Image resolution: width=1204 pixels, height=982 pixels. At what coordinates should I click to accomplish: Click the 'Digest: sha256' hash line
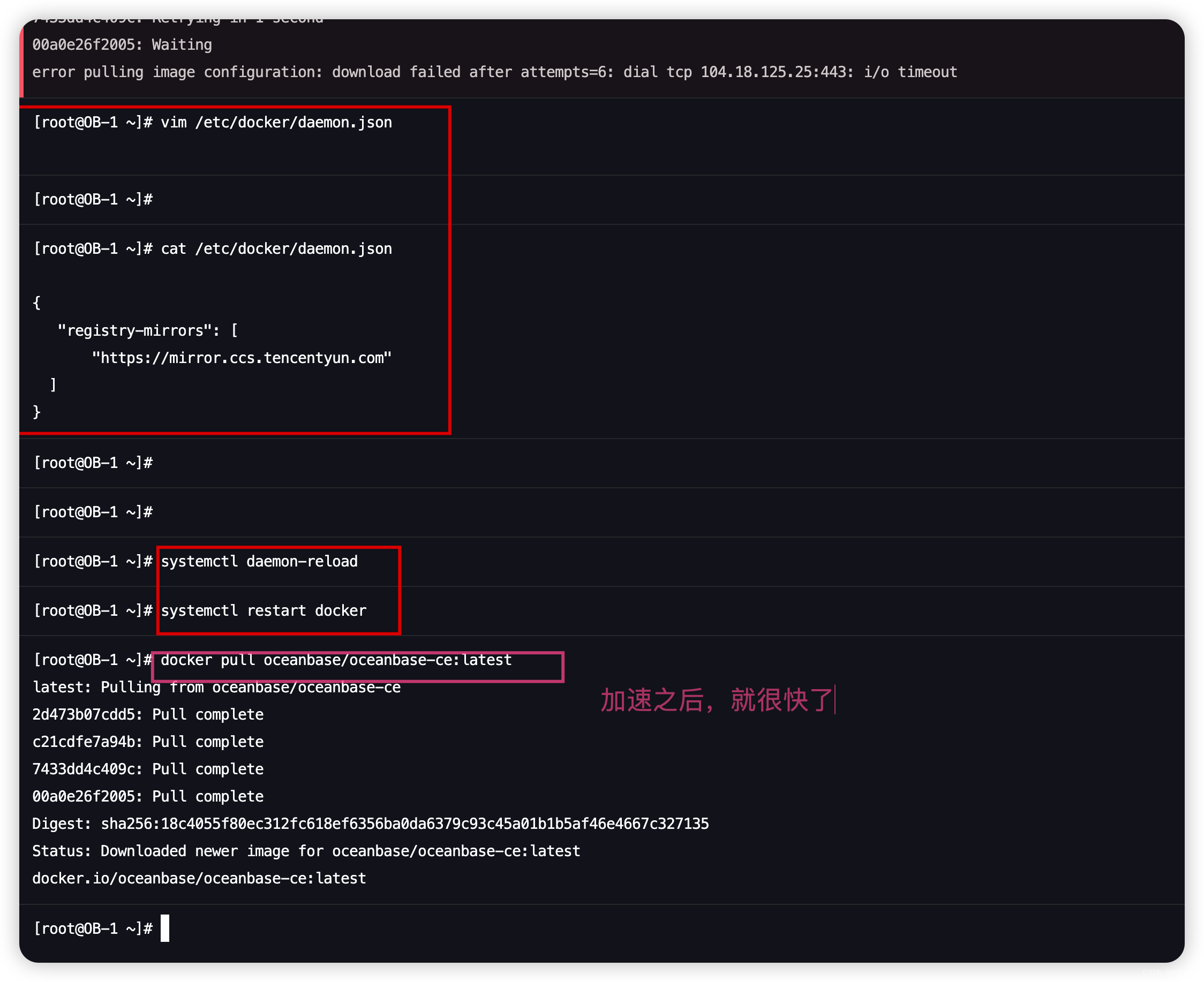click(371, 824)
